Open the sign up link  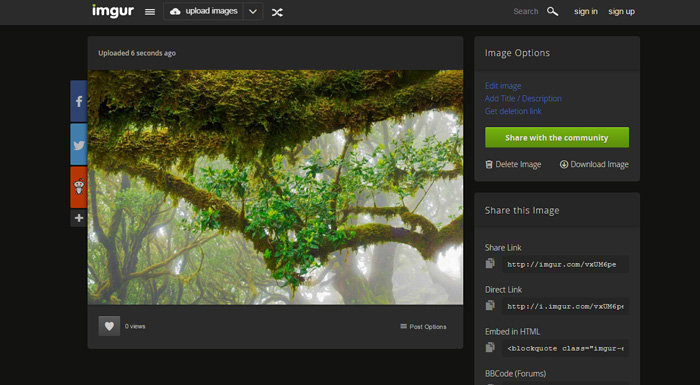pos(621,12)
